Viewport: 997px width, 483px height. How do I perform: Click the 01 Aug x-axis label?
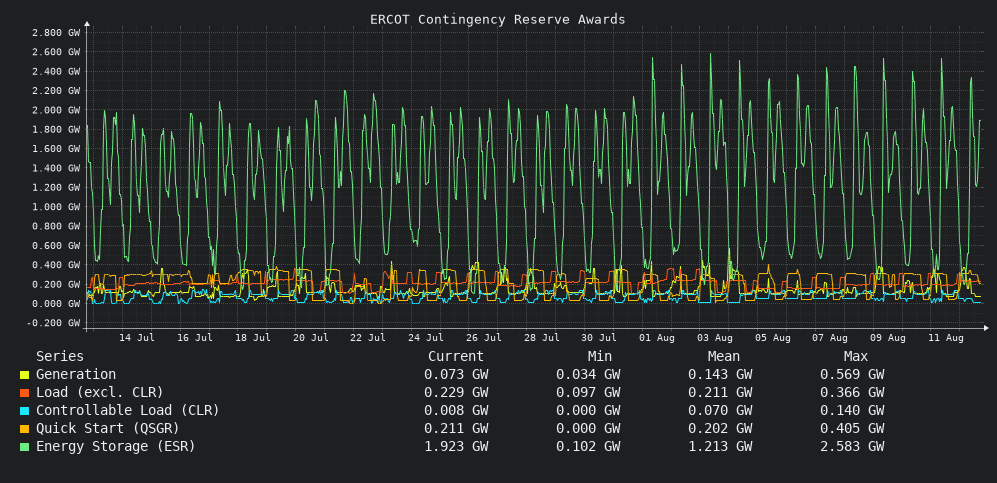(x=657, y=338)
